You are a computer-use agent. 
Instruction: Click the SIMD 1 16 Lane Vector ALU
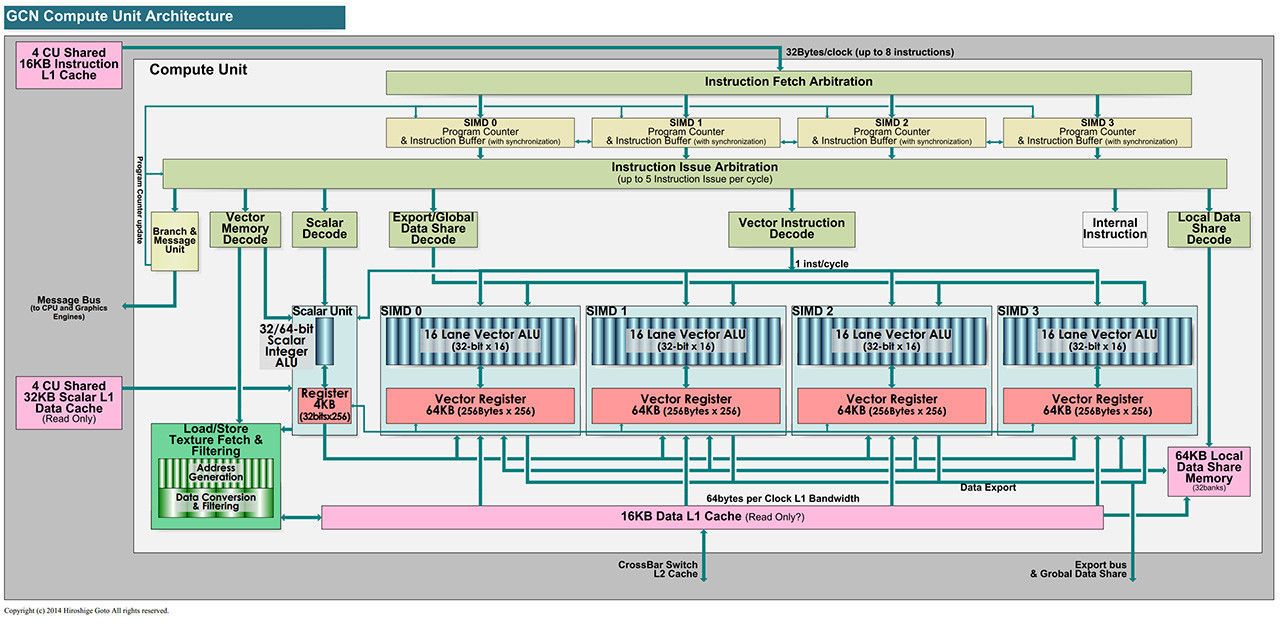(x=686, y=340)
